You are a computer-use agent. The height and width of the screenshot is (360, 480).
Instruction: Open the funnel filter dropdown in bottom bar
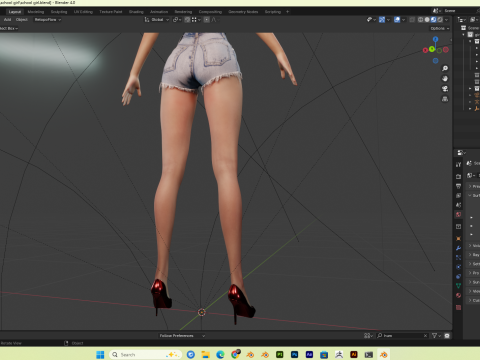point(436,336)
